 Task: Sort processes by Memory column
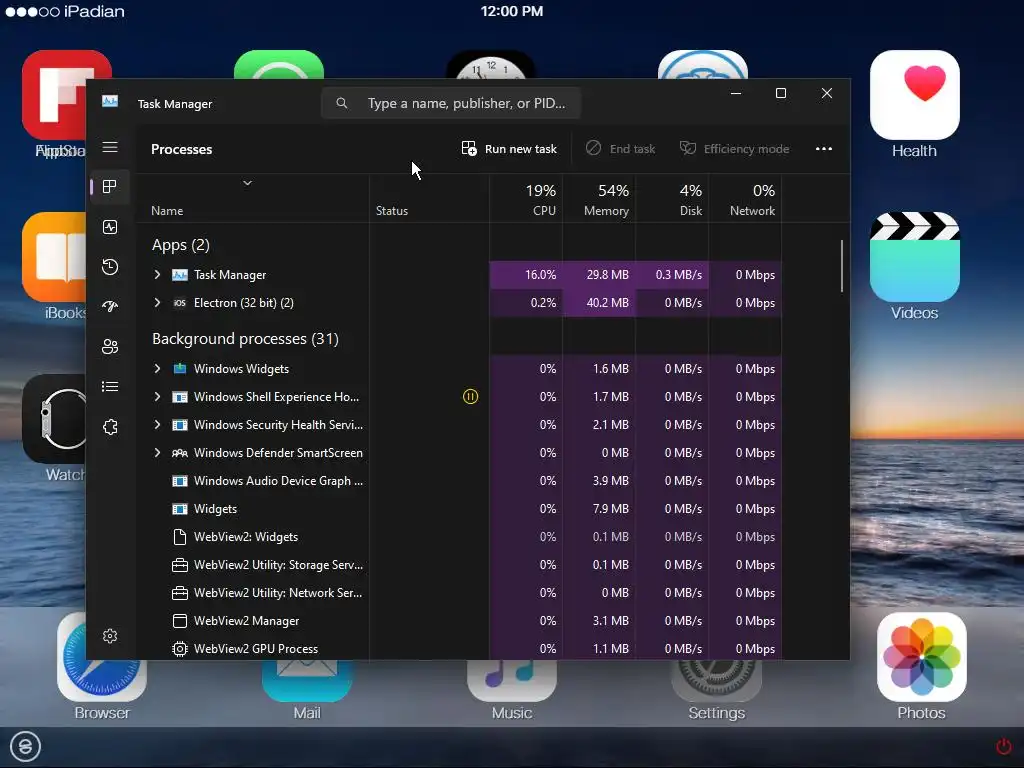[x=600, y=200]
